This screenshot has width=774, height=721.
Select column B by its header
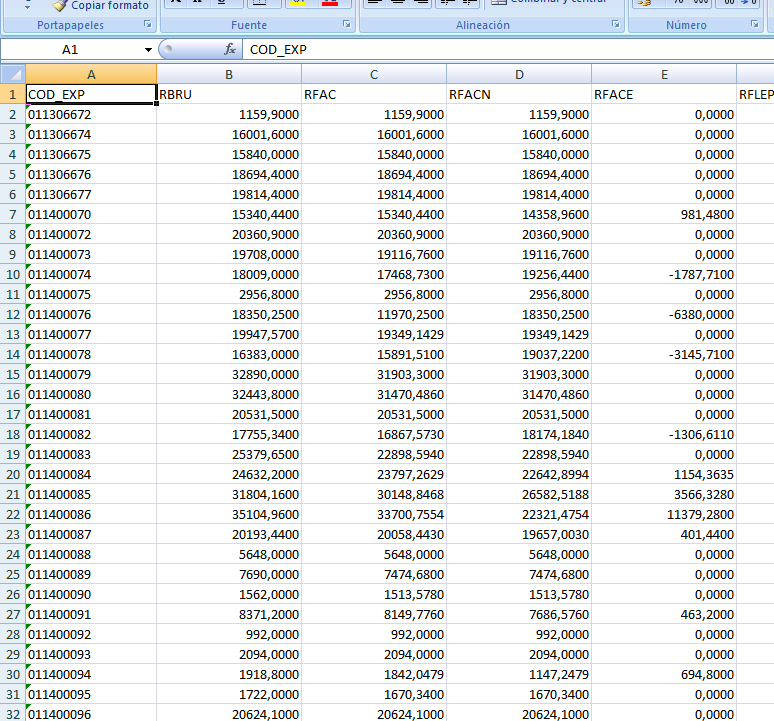[x=229, y=74]
